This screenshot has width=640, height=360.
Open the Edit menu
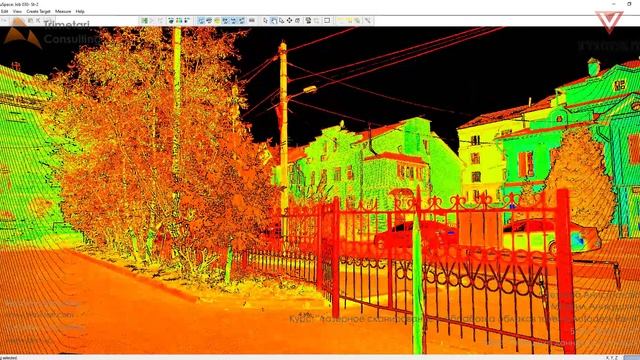pos(4,11)
